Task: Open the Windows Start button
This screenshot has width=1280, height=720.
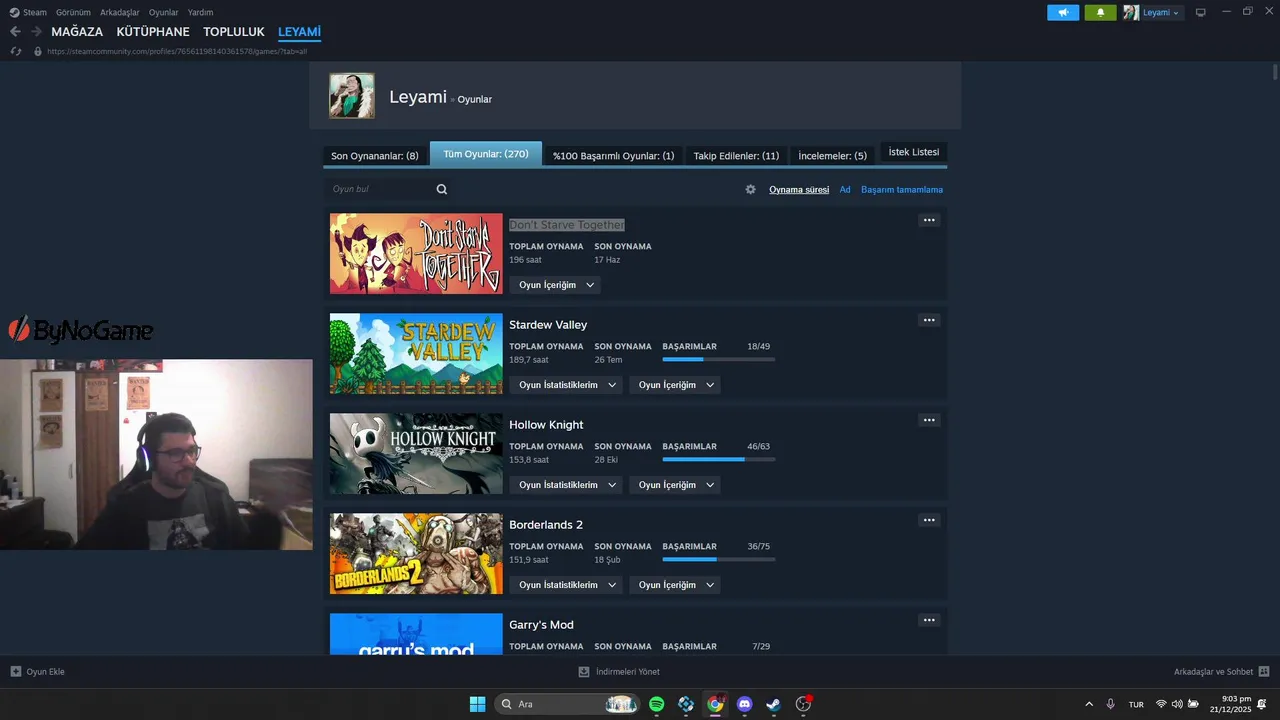Action: [477, 704]
